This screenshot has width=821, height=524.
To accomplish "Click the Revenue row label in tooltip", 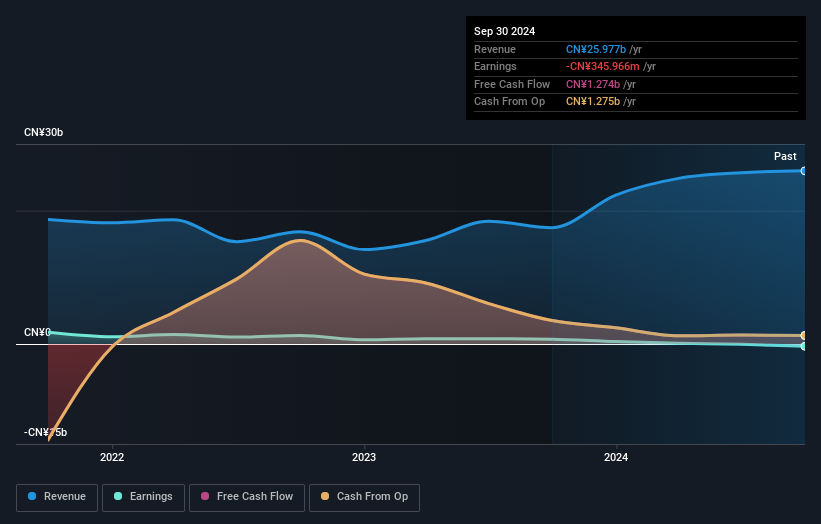I will tap(495, 49).
